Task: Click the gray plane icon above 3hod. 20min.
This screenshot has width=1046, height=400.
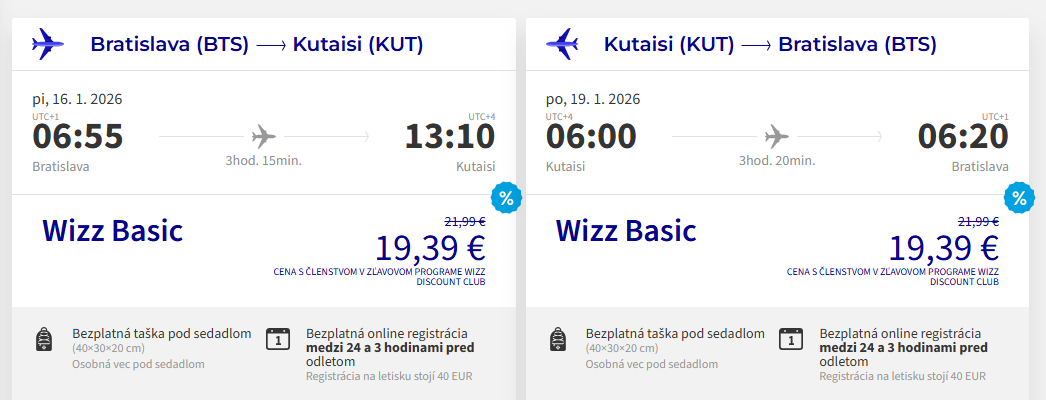Action: (777, 136)
